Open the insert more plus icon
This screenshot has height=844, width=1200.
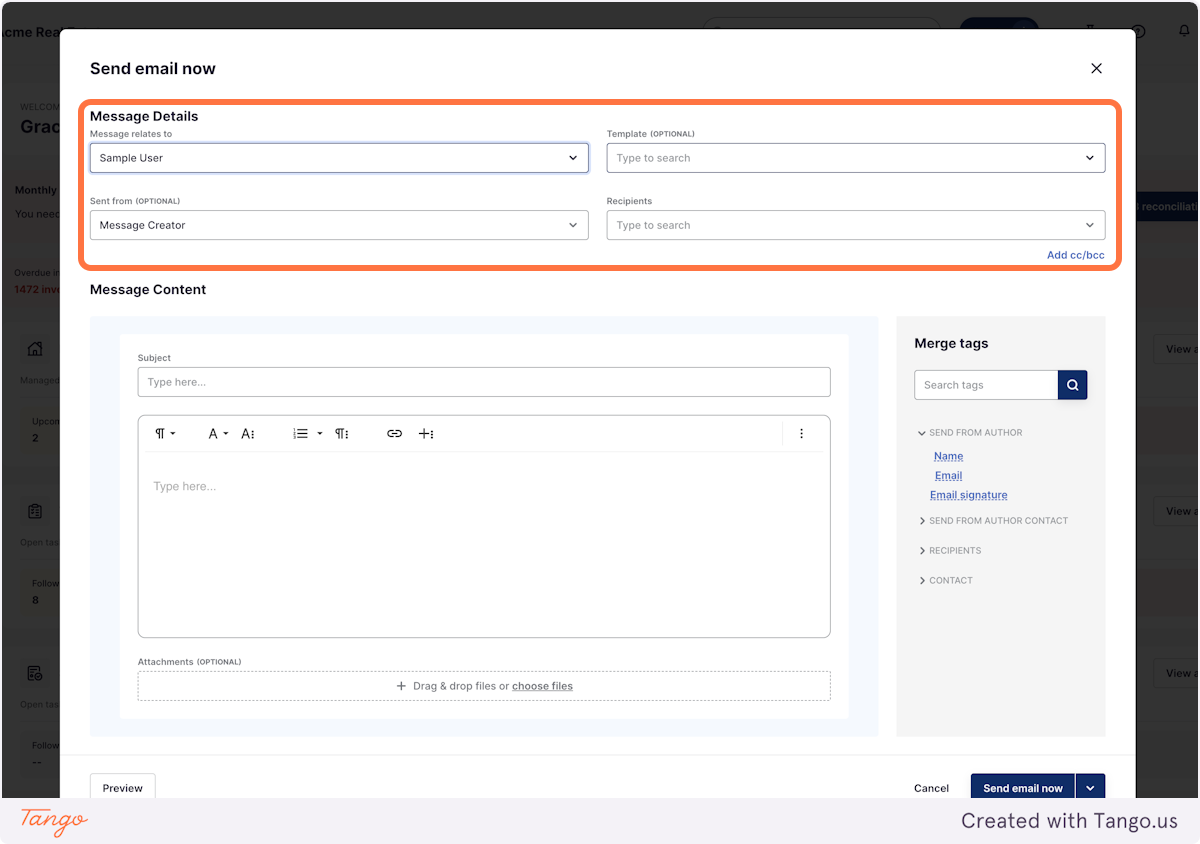[x=426, y=434]
